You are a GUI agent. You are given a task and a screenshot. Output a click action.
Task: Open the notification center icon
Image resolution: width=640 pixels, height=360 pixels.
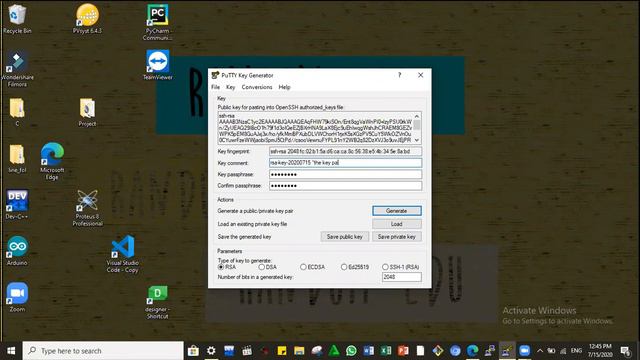tap(625, 351)
